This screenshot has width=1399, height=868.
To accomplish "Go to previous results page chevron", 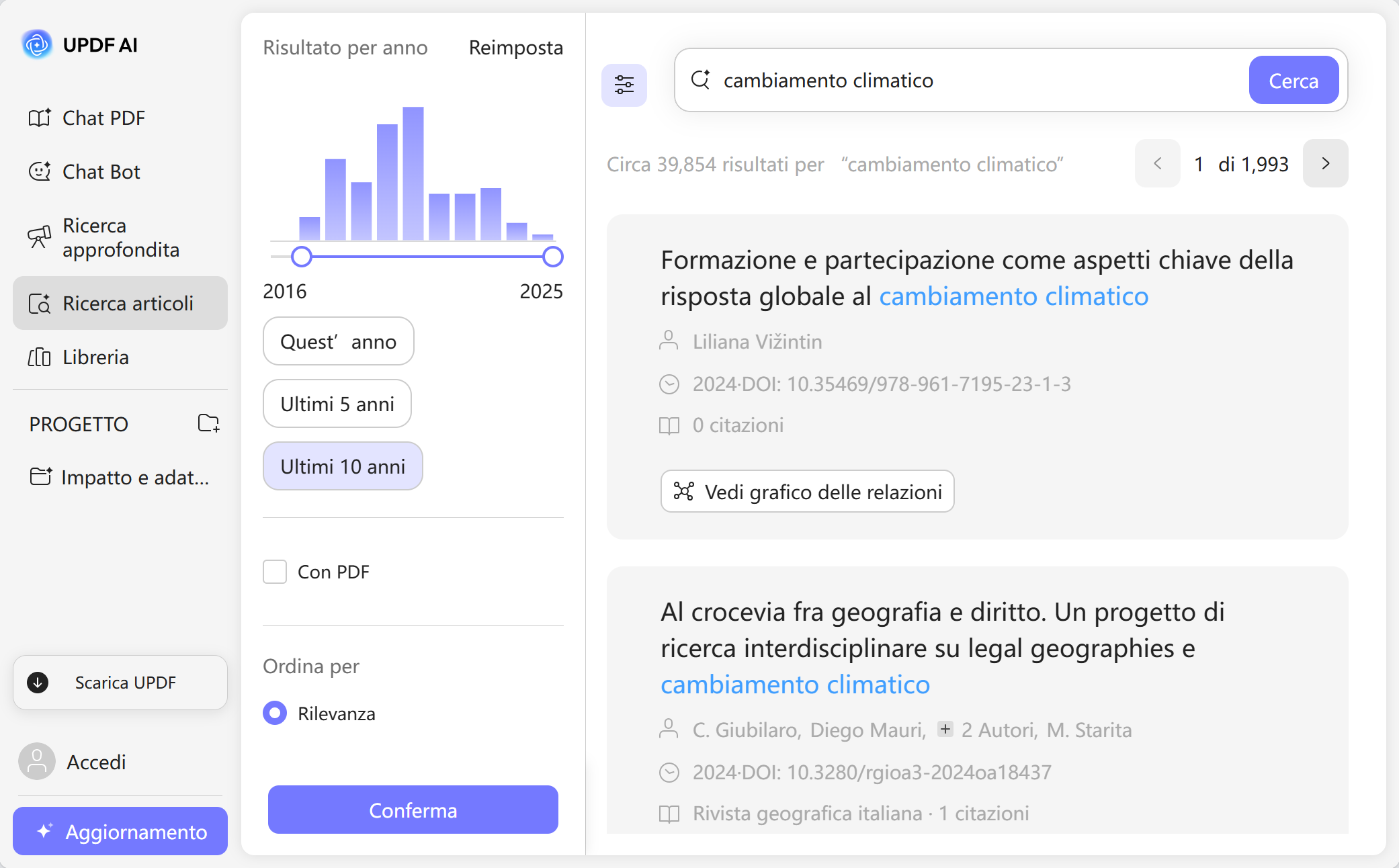I will click(x=1157, y=164).
